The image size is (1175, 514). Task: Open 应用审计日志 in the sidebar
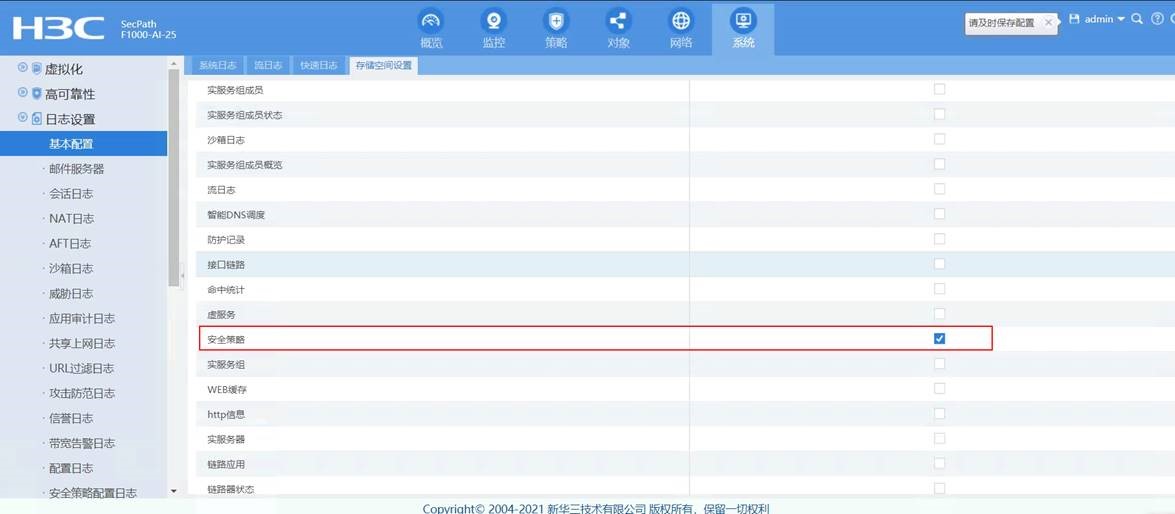coord(82,318)
